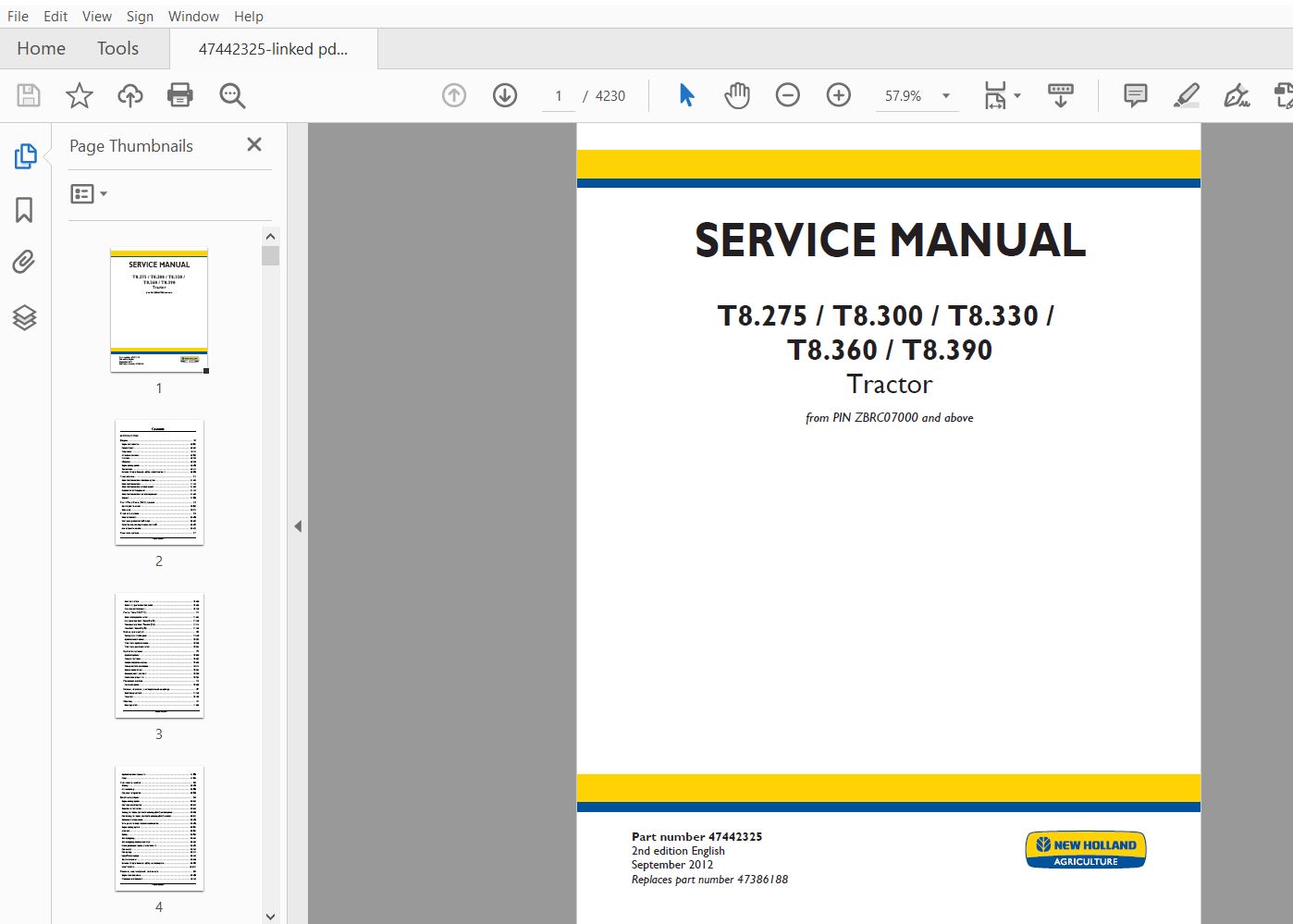Switch to the Tools tab
Image resolution: width=1293 pixels, height=924 pixels.
[117, 48]
